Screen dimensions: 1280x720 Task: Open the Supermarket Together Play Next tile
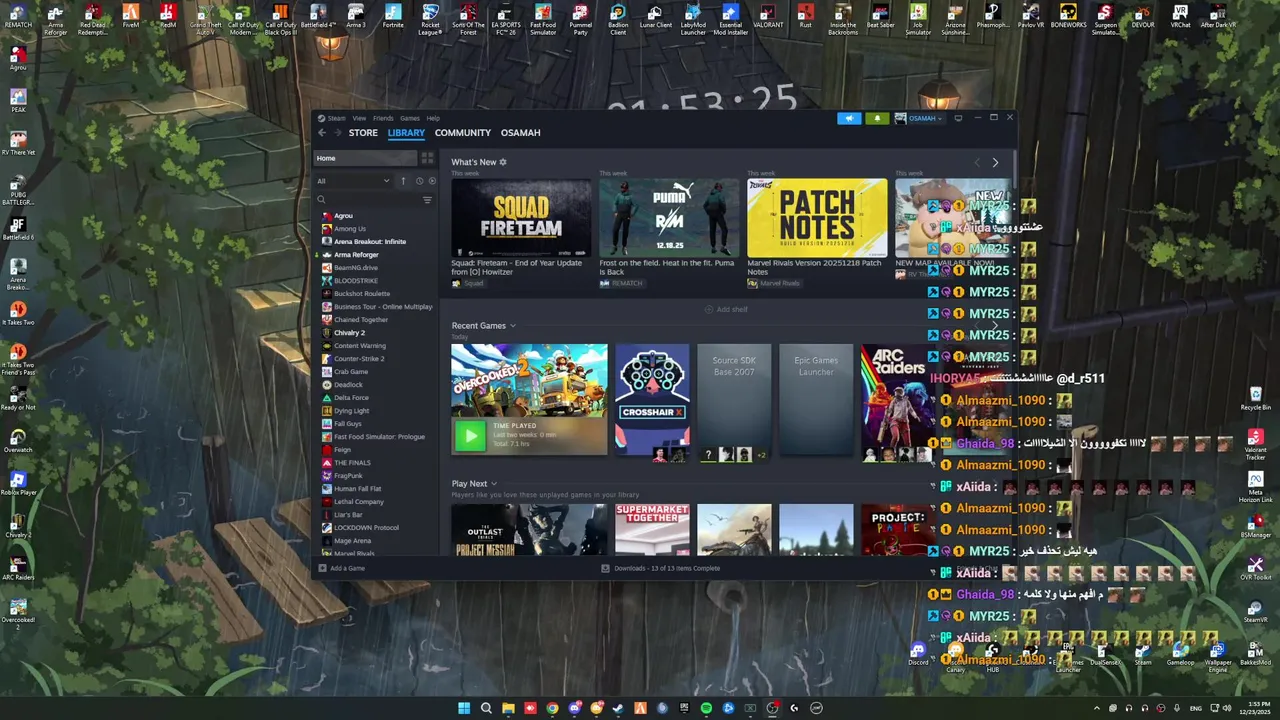[652, 529]
